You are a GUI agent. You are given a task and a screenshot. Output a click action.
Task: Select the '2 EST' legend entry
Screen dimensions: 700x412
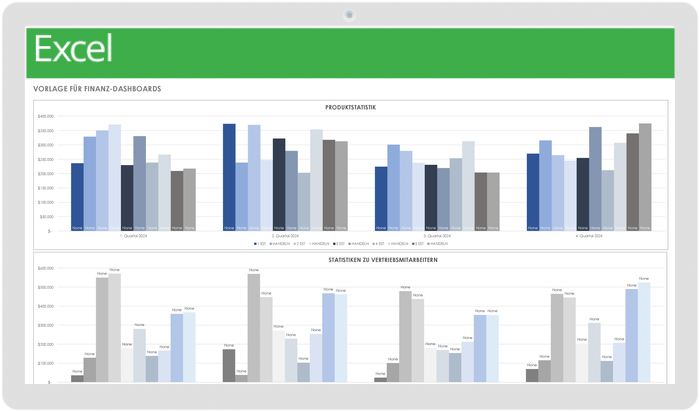pos(299,244)
